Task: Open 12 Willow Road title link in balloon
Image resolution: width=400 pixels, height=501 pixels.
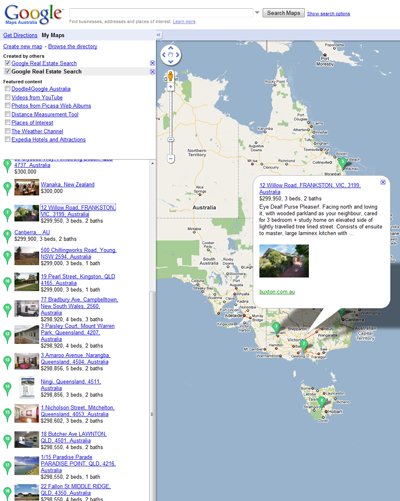Action: [310, 188]
